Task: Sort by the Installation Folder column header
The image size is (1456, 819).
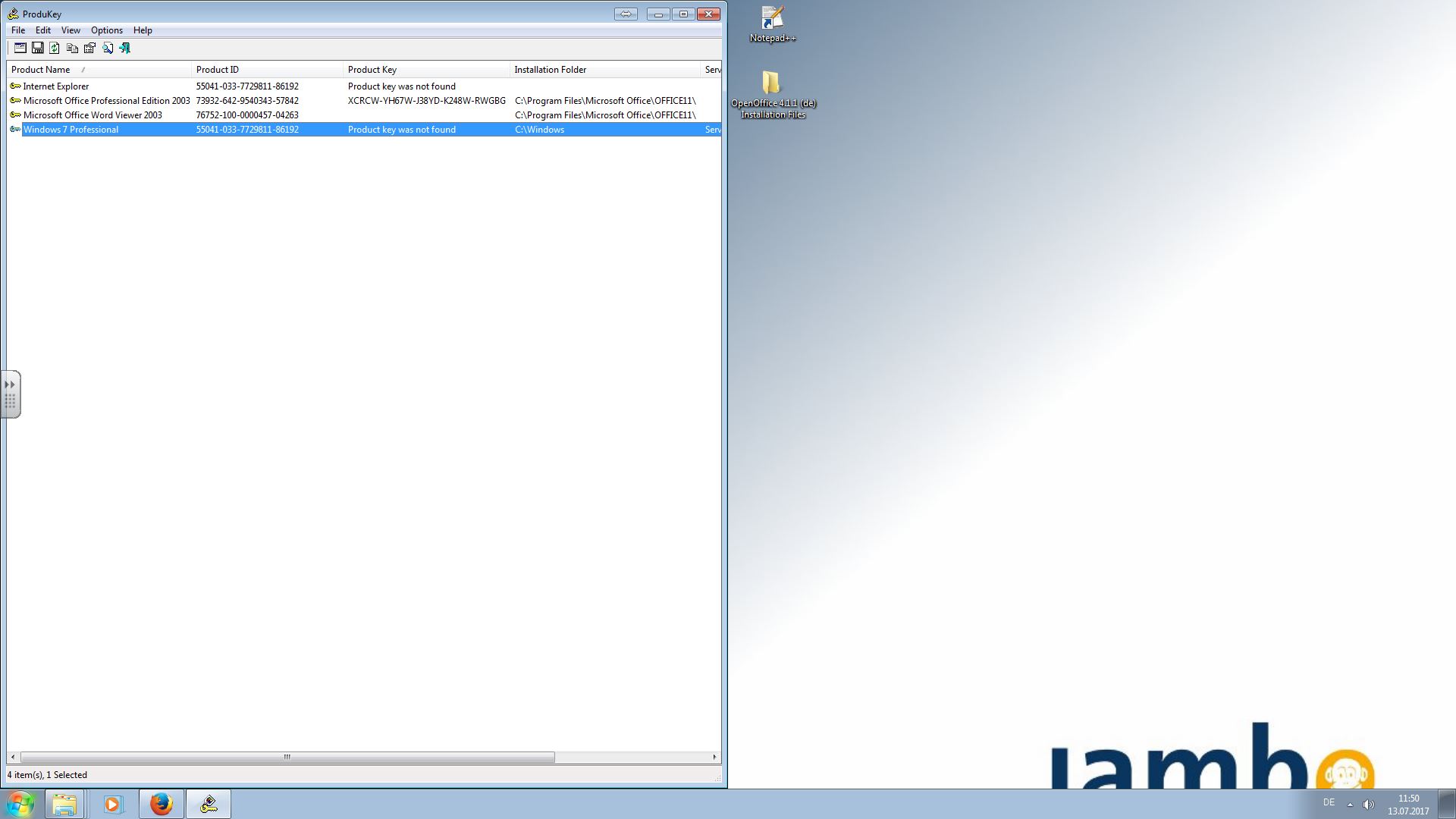Action: (x=605, y=70)
